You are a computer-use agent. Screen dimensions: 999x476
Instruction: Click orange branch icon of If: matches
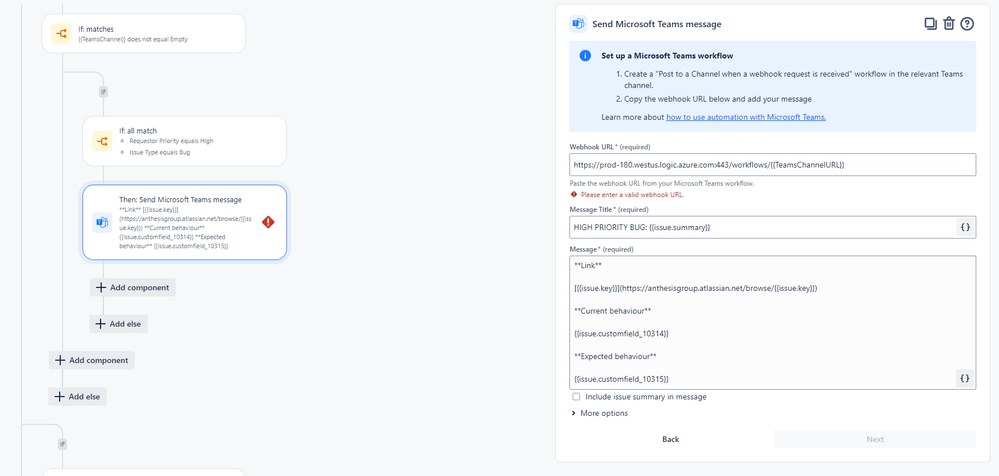[x=62, y=33]
